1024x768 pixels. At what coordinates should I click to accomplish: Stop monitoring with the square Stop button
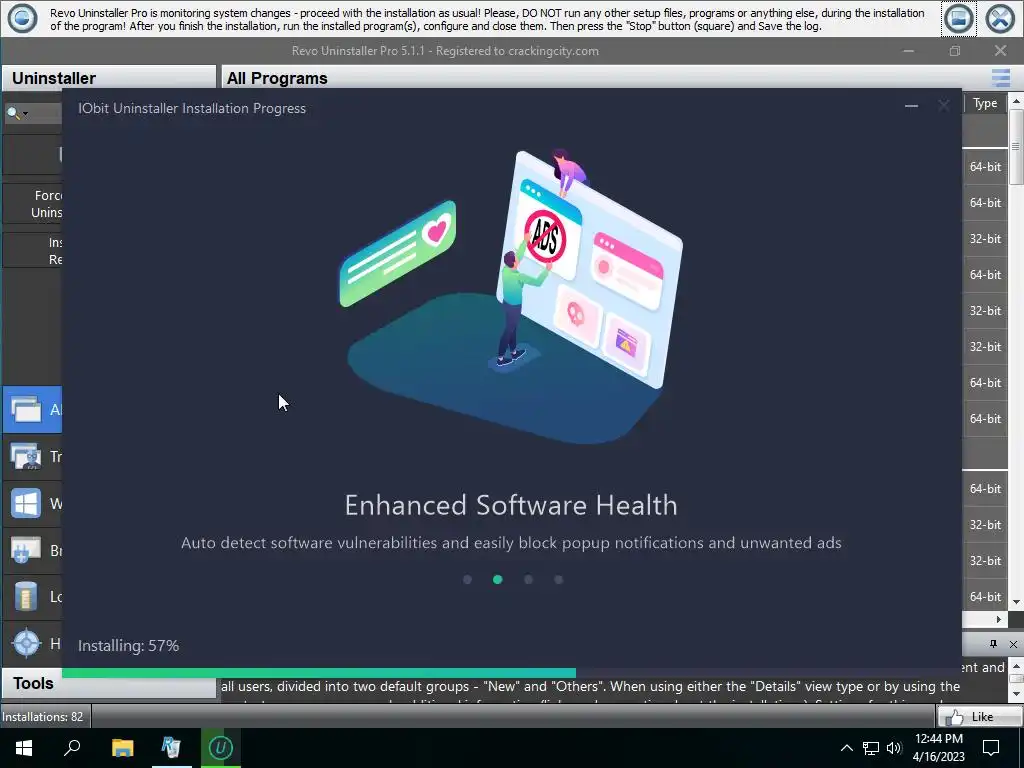pos(959,18)
